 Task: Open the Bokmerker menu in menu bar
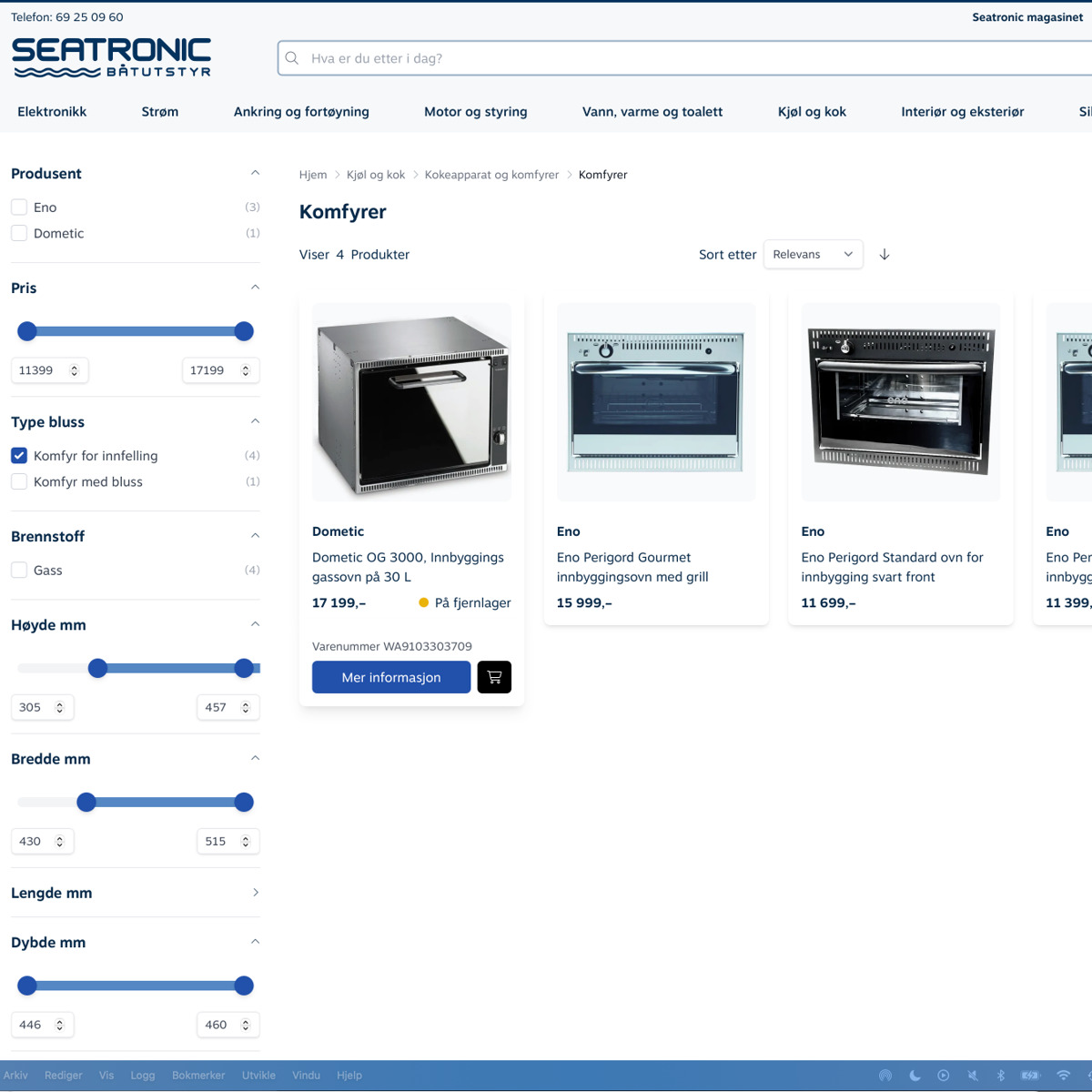(x=198, y=1076)
